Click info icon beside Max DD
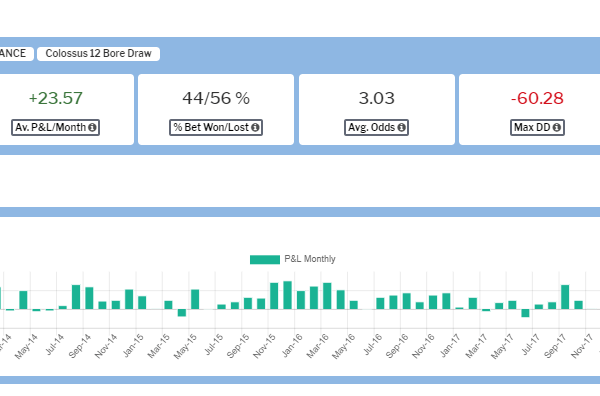 (557, 127)
